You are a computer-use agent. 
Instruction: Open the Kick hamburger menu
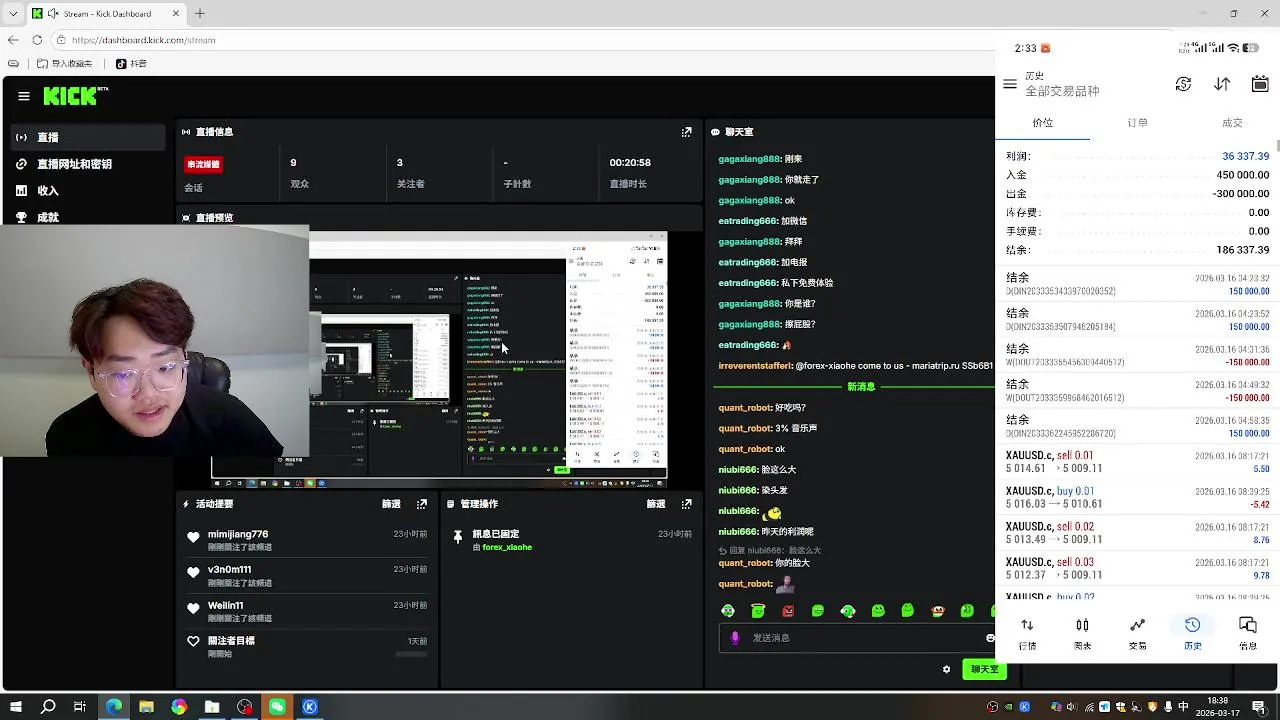24,96
